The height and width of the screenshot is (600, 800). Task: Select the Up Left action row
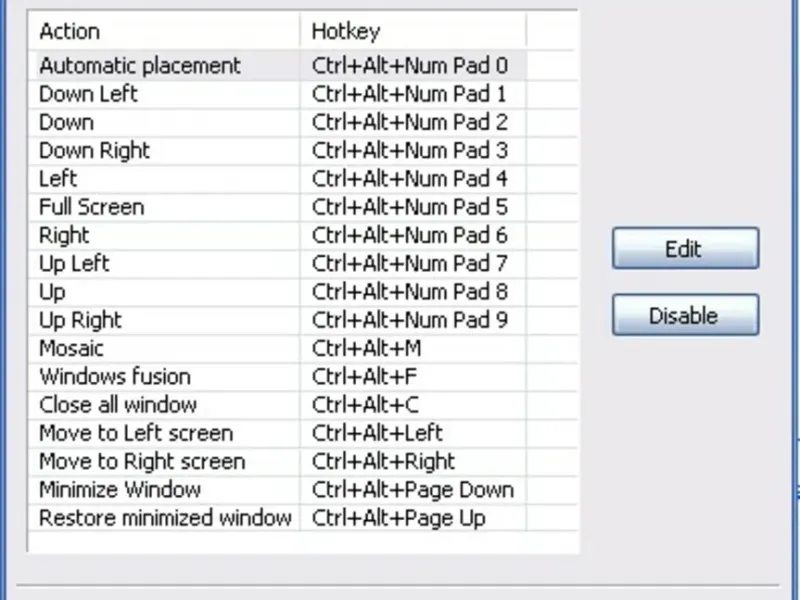point(74,264)
